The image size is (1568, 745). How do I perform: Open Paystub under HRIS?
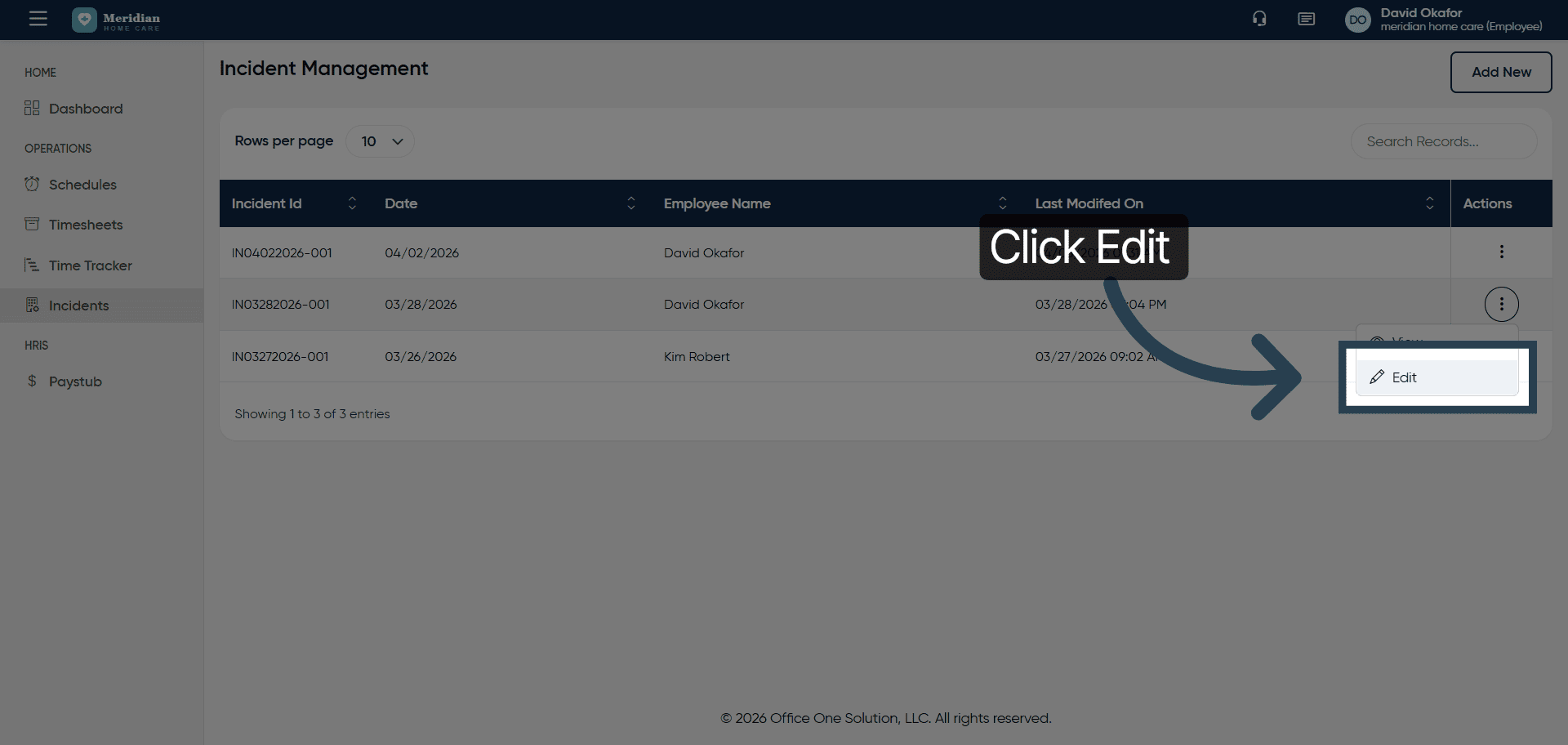[x=75, y=381]
